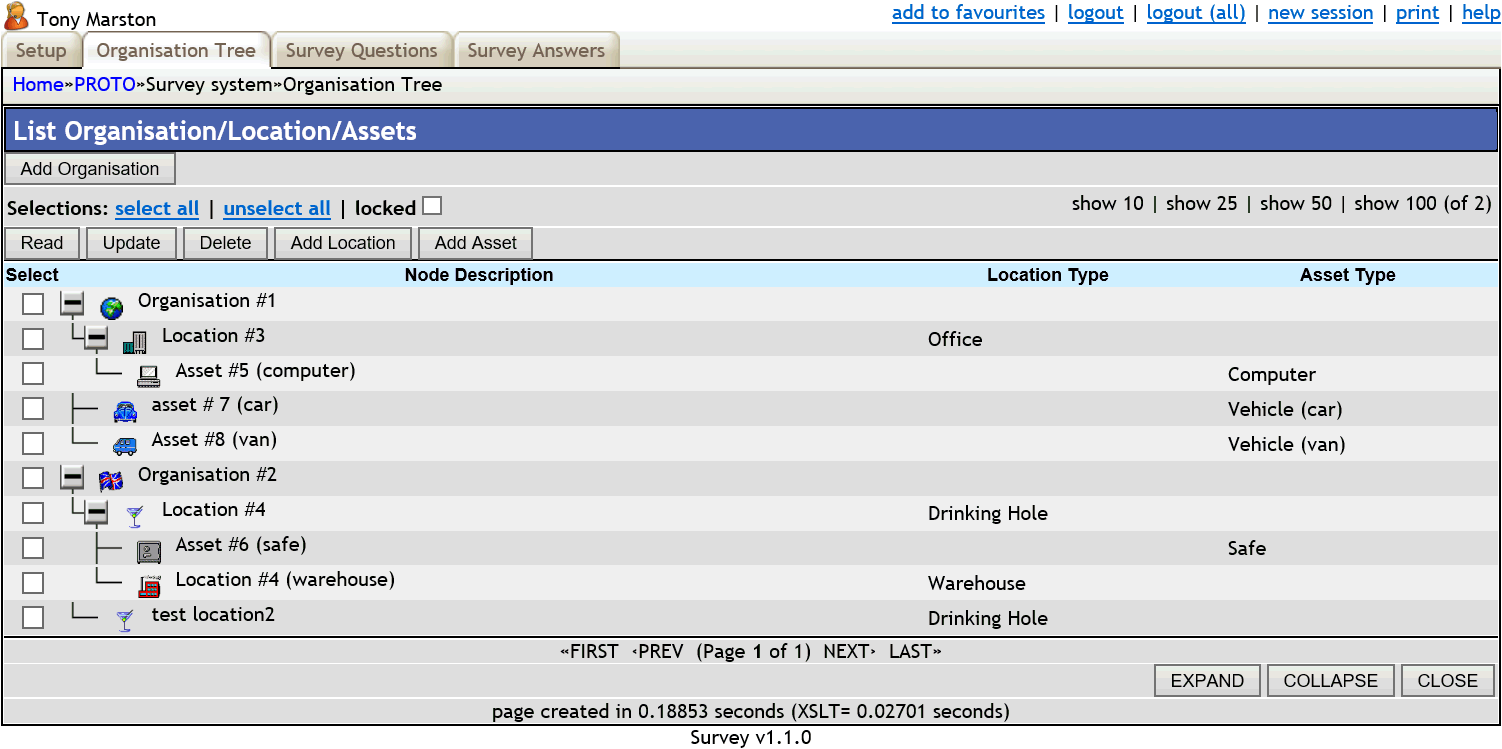Click the select all link

click(x=157, y=209)
